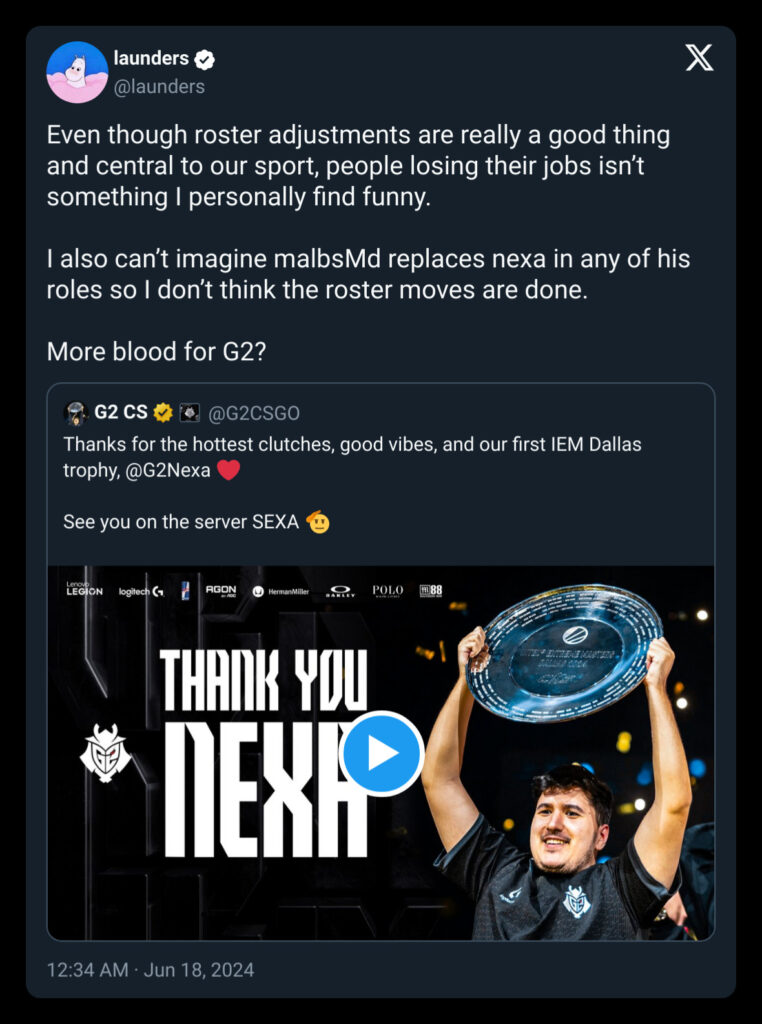This screenshot has width=762, height=1024.
Task: Click the X logo icon
Action: point(699,58)
